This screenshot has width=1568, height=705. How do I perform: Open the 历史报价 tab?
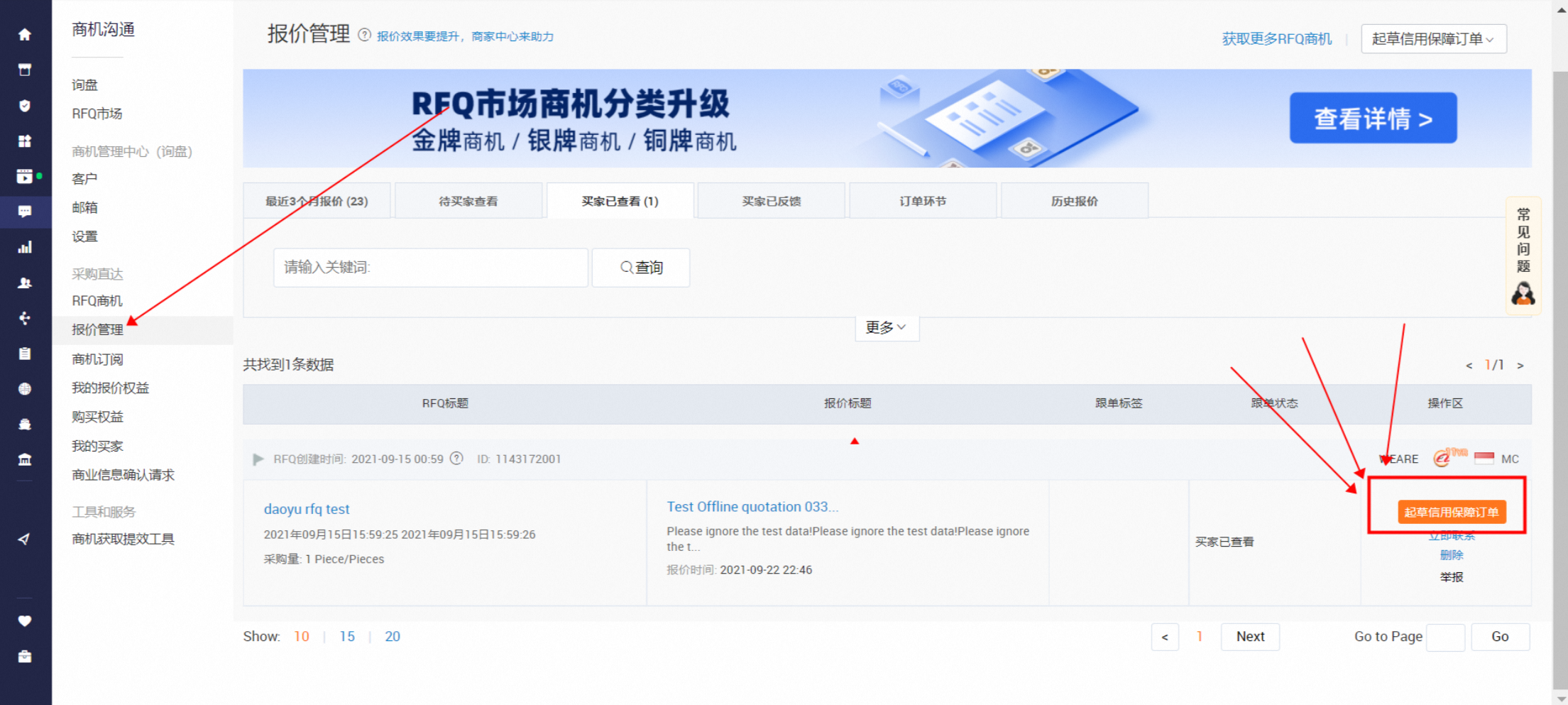click(1074, 200)
